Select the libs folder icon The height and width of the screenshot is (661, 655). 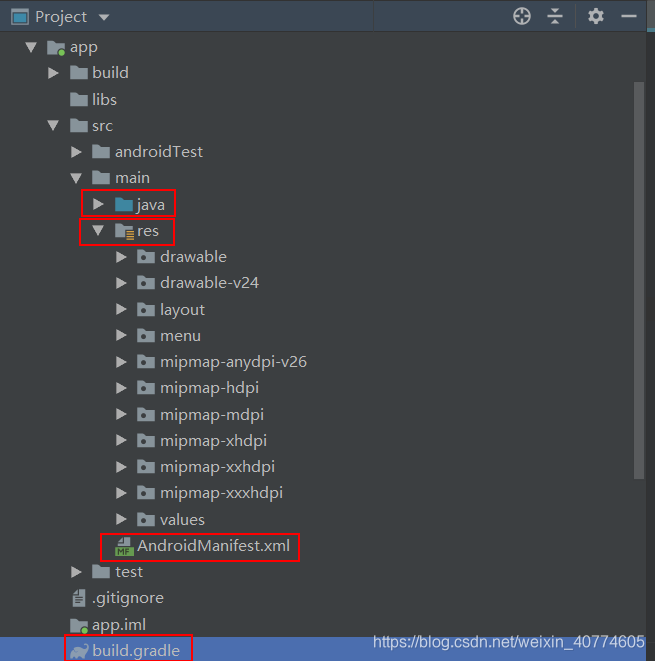point(78,99)
